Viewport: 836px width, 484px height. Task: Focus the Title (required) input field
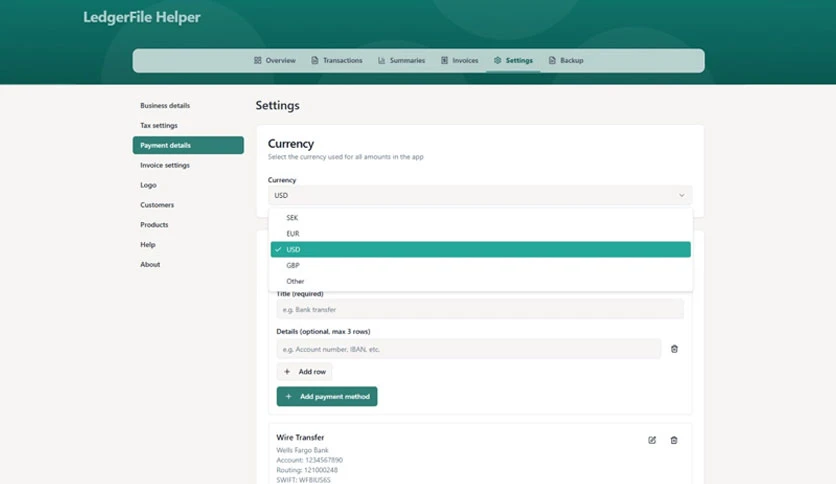[x=480, y=310]
